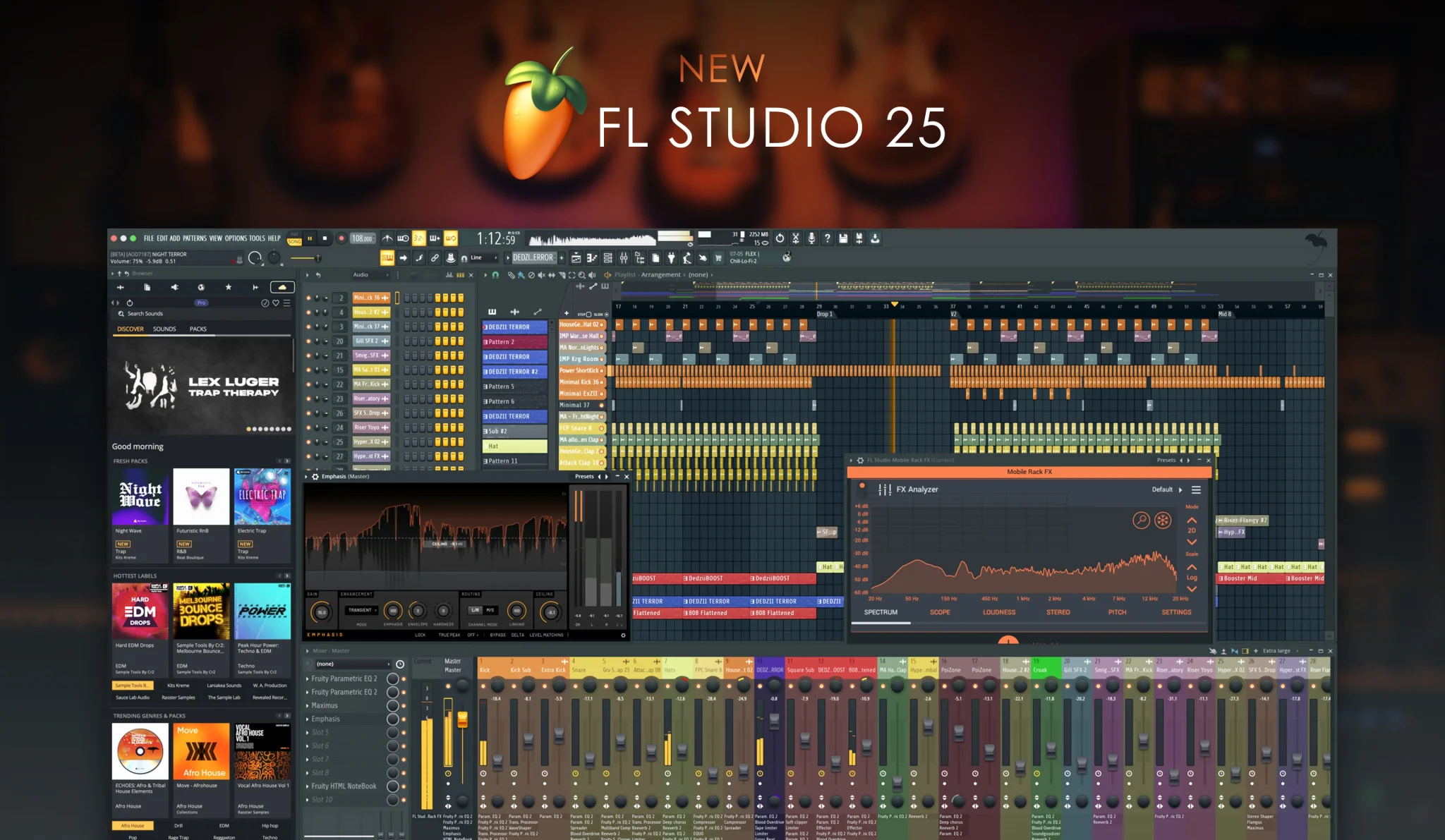Toggle the metronome icon in the toolbar
Screen dimensions: 1445x840
tap(387, 238)
